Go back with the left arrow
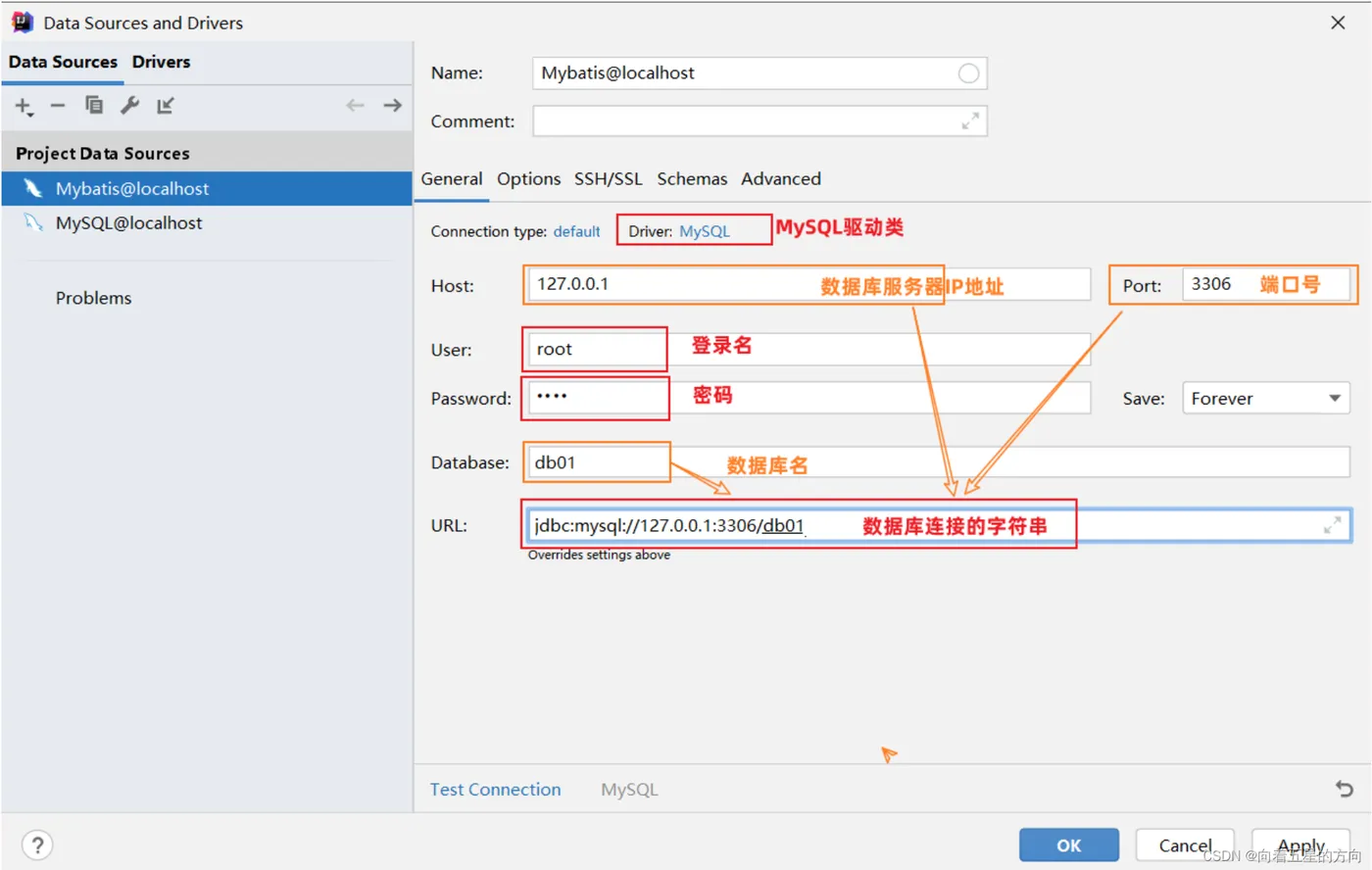The height and width of the screenshot is (870, 1372). (355, 105)
